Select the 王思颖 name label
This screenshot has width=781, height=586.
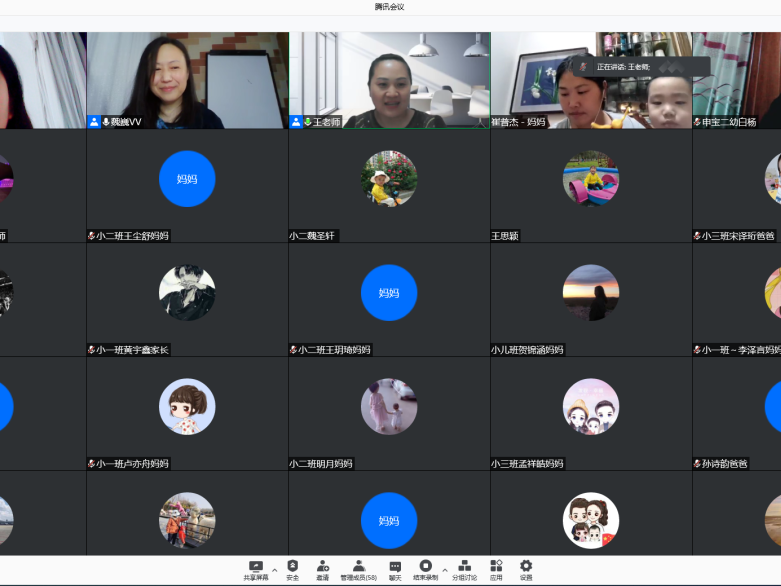[x=505, y=236]
